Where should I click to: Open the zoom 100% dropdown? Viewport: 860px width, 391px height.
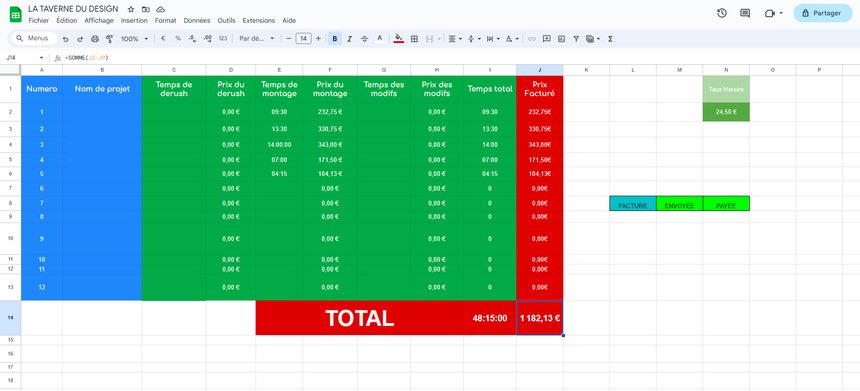134,39
